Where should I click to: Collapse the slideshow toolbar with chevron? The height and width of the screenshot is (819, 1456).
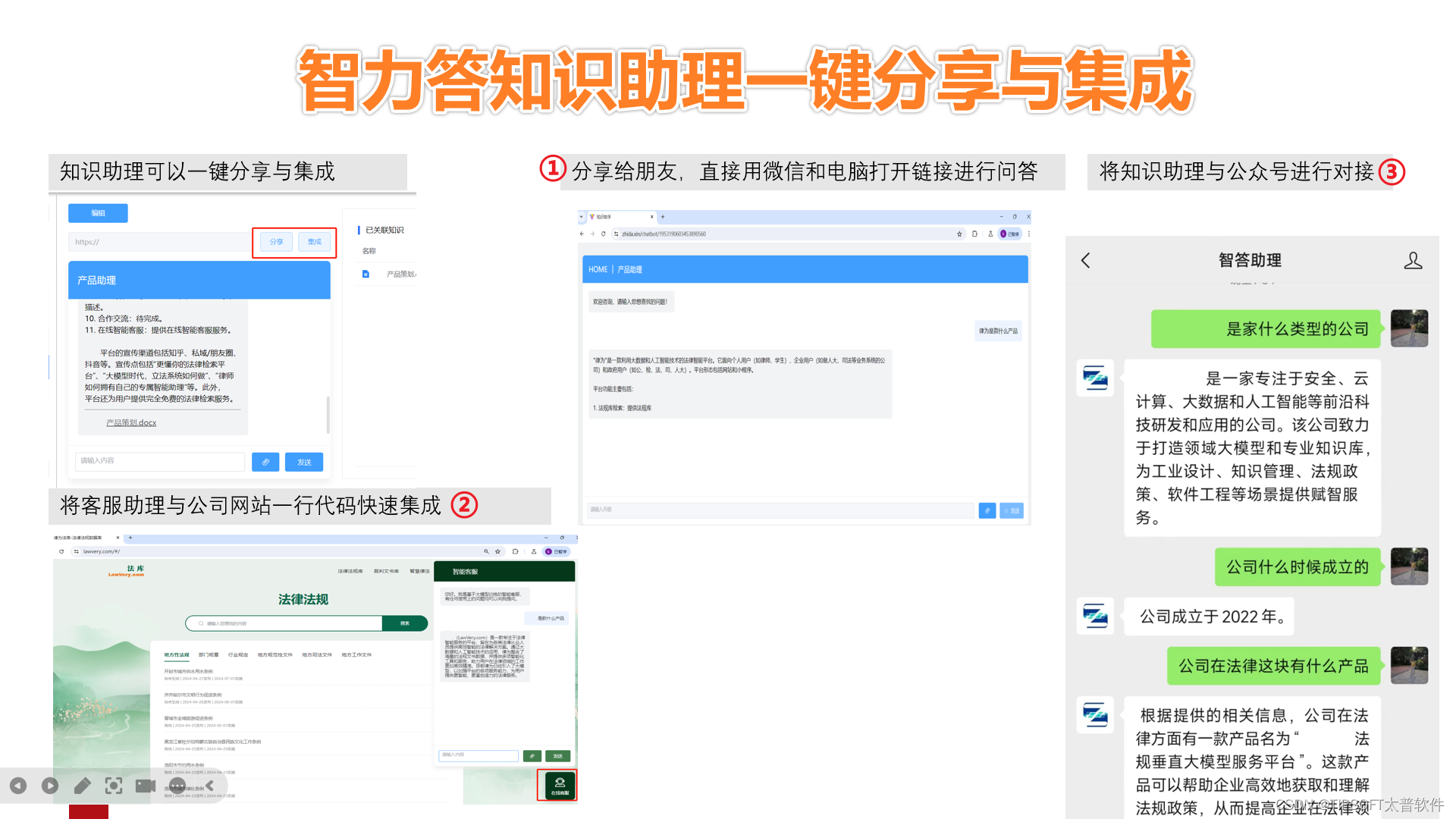209,786
